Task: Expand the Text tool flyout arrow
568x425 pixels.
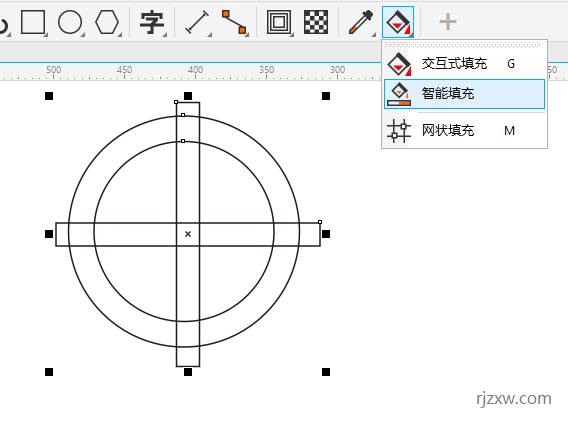Action: [165, 35]
